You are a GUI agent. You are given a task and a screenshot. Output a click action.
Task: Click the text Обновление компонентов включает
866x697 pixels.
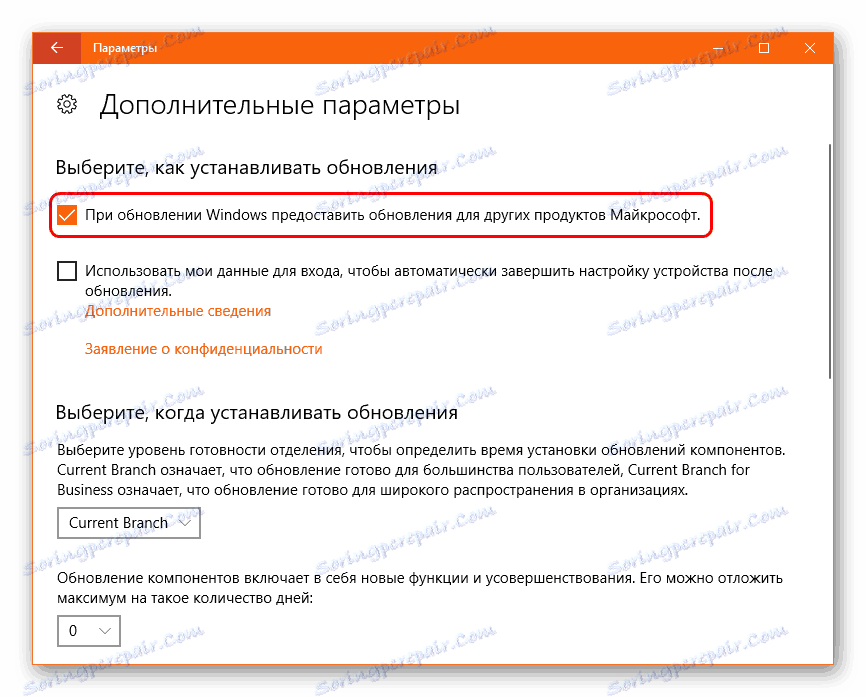pos(420,588)
